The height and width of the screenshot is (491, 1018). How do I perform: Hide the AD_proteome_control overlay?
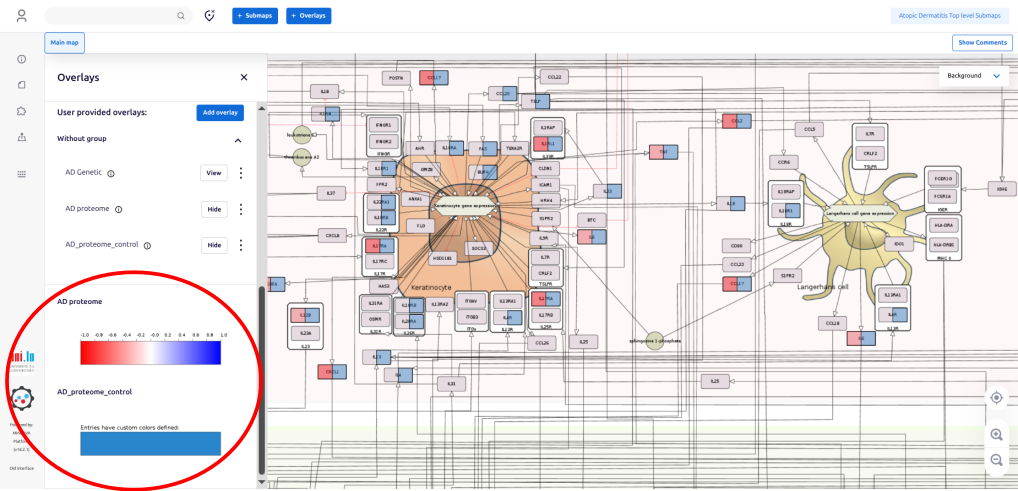214,245
